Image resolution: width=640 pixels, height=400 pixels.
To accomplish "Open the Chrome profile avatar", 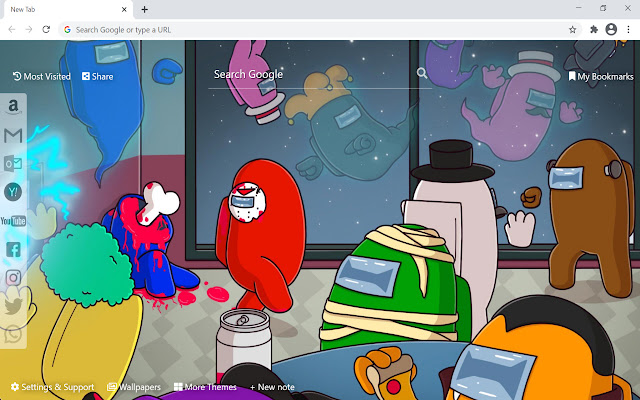I will tap(611, 29).
